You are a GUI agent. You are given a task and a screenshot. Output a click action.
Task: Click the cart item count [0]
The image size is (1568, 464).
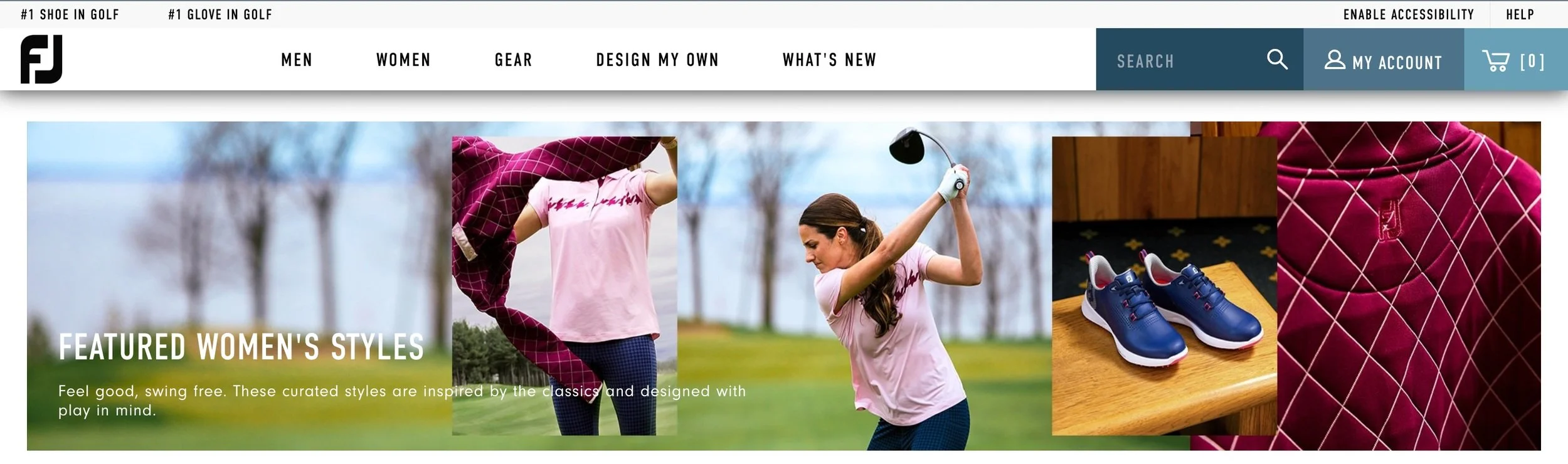tap(1532, 61)
